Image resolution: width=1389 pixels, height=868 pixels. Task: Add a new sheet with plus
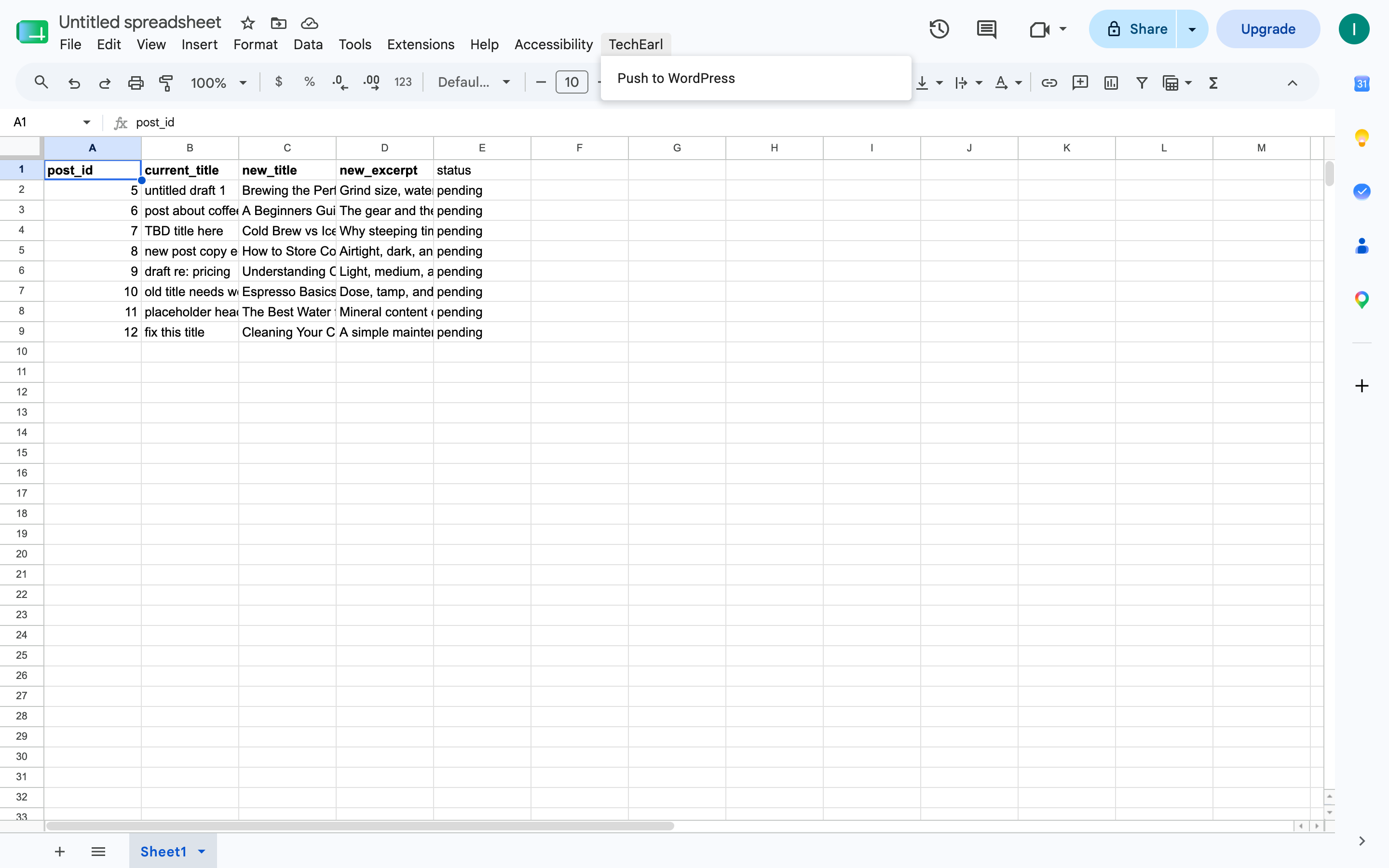click(60, 851)
